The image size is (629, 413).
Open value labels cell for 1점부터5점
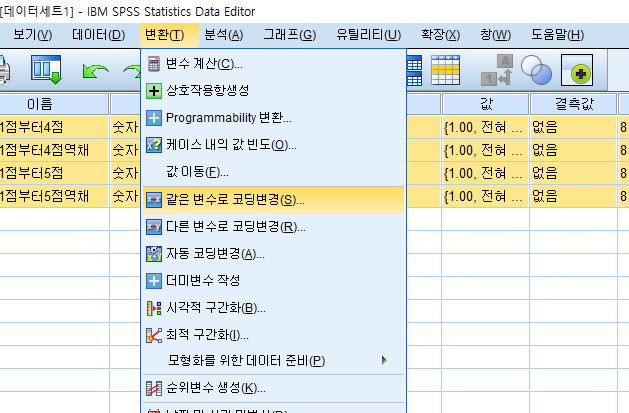tap(485, 173)
